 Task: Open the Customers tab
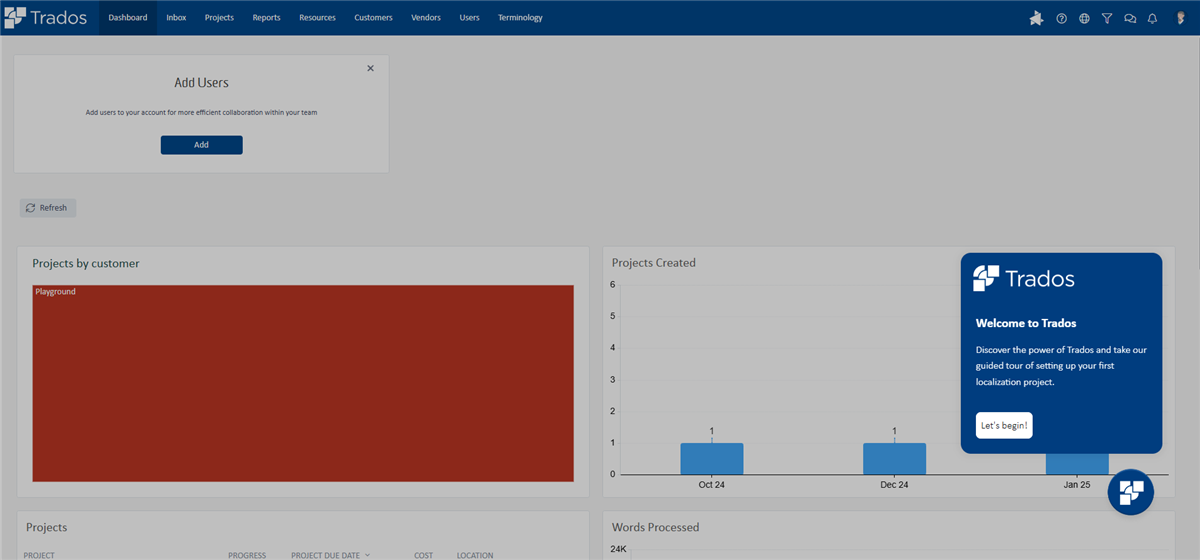pyautogui.click(x=373, y=18)
